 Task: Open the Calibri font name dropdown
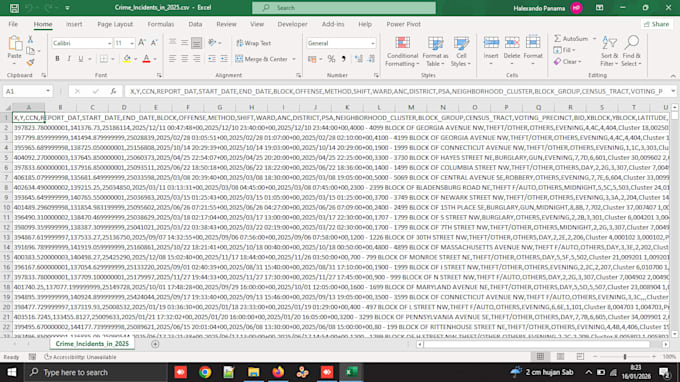109,43
